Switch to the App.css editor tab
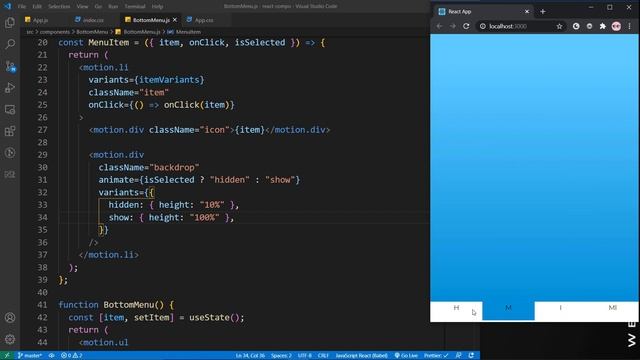This screenshot has height=360, width=640. (204, 20)
